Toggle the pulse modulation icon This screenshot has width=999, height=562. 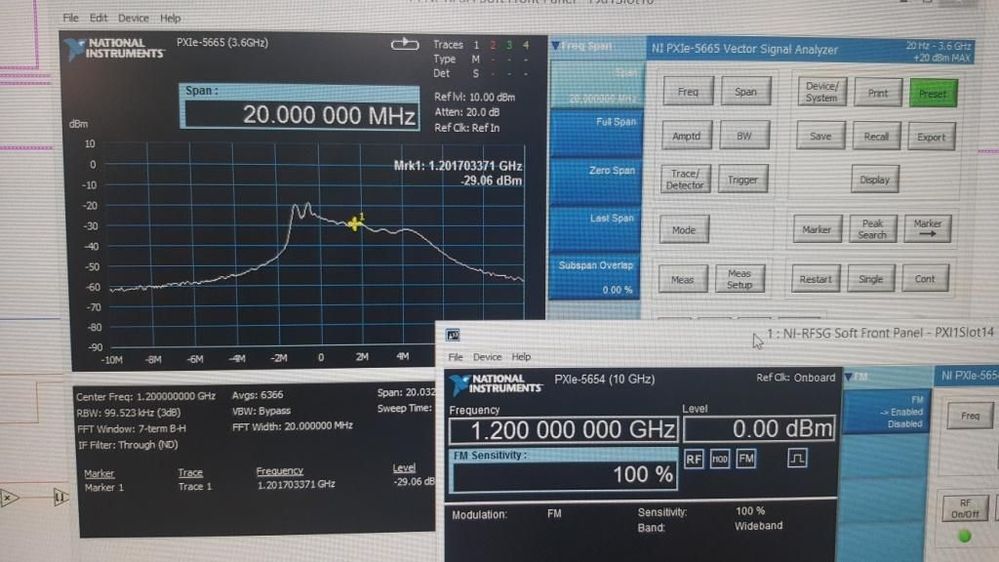tap(797, 458)
